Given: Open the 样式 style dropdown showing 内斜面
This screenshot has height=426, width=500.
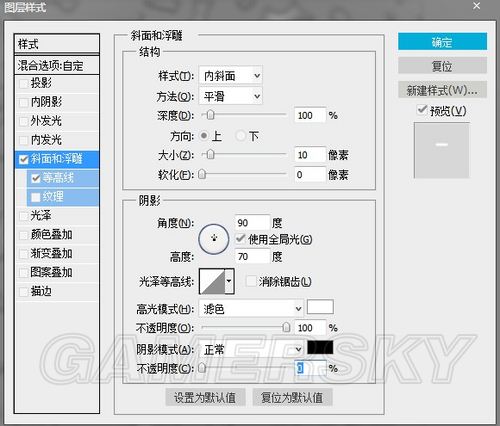Looking at the screenshot, I should [230, 76].
